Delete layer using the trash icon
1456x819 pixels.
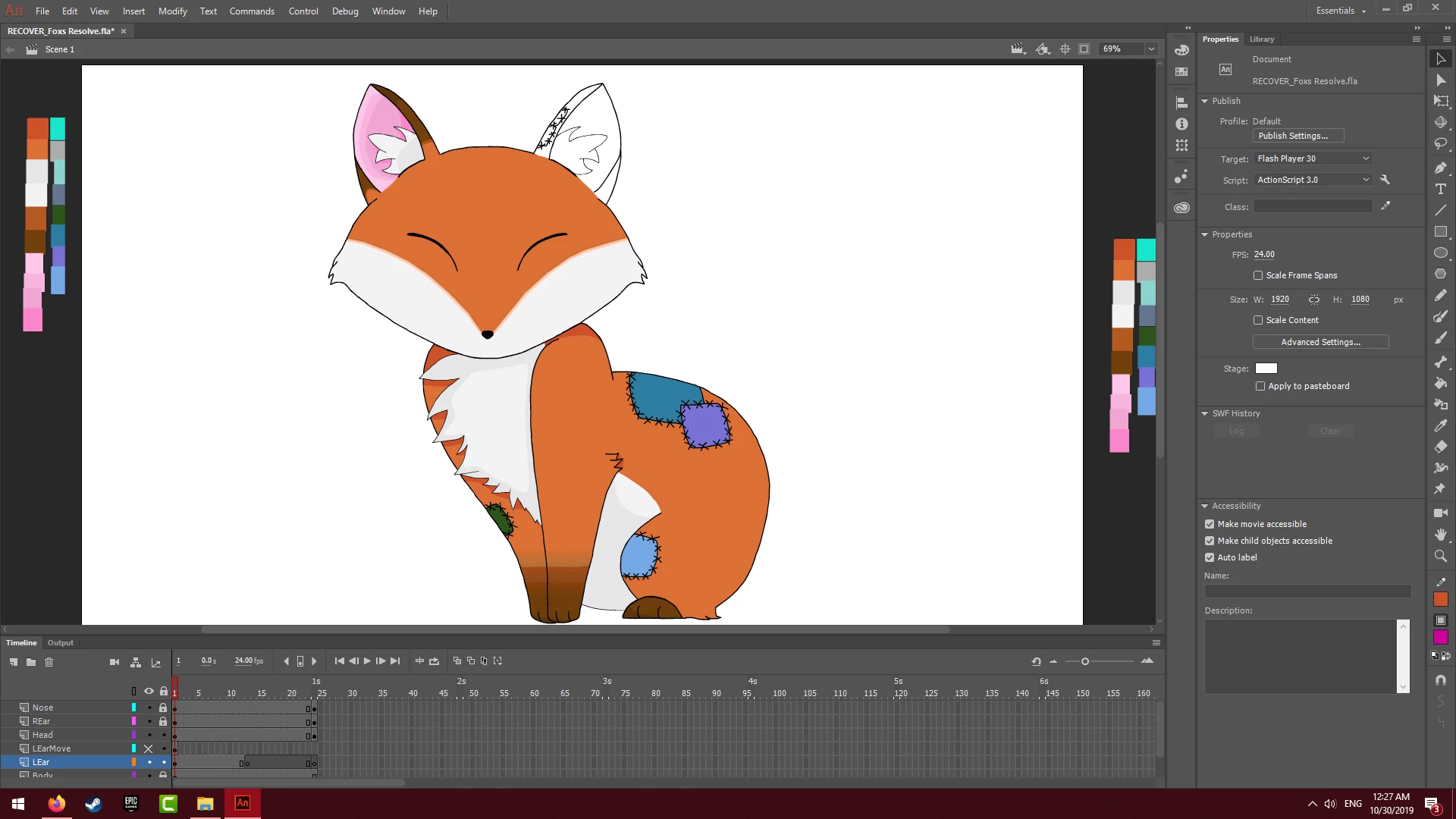(x=49, y=662)
